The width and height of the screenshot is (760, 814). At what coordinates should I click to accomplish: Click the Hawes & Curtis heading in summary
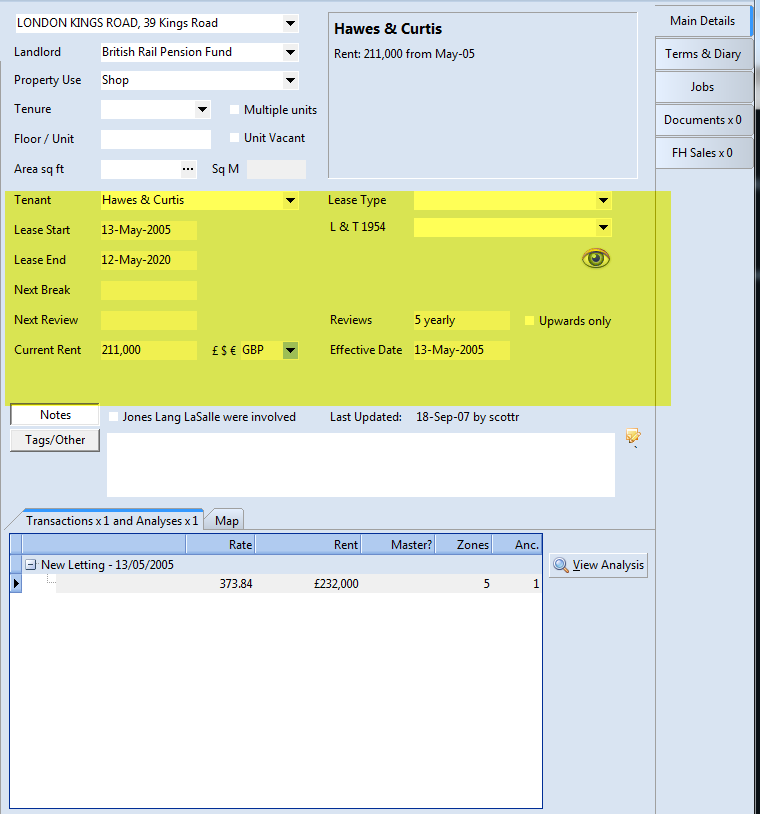click(x=388, y=29)
